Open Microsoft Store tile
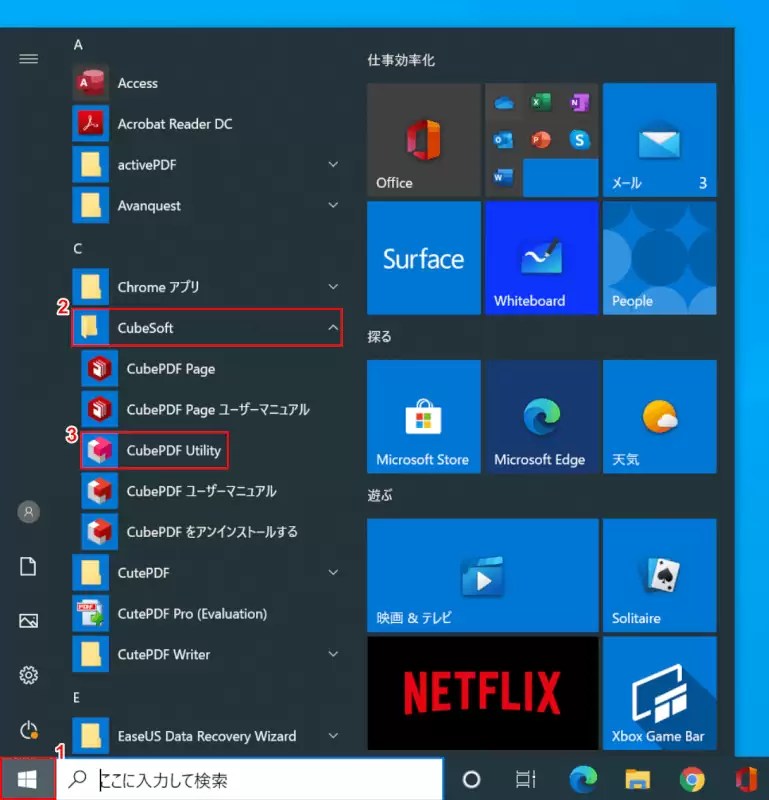Viewport: 769px width, 800px height. pyautogui.click(x=424, y=416)
